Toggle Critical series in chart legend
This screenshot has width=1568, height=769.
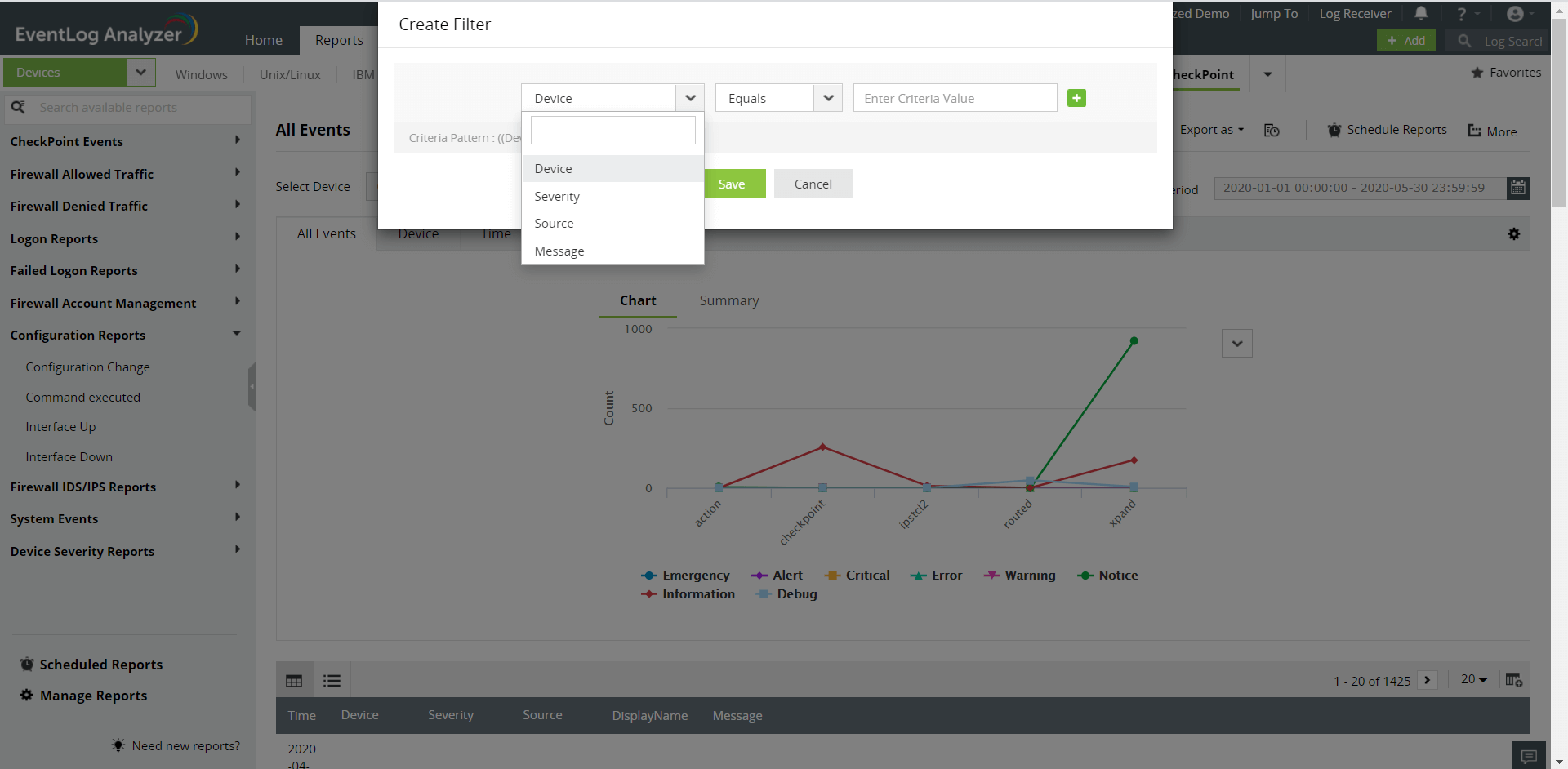point(857,576)
